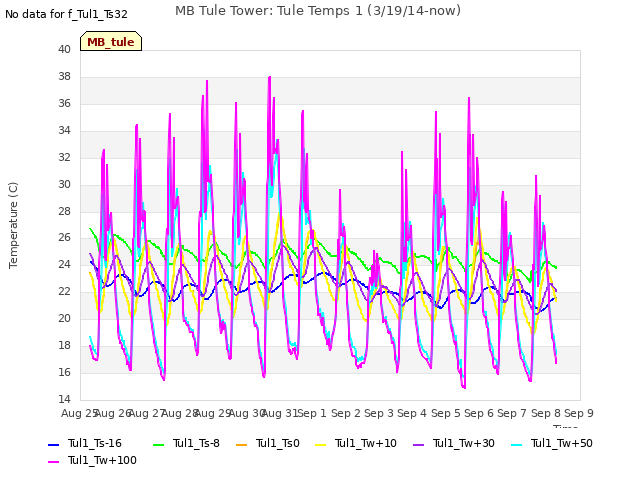640x480 pixels.
Task: Click the 18 y-axis tick label
Action: pos(64,345)
